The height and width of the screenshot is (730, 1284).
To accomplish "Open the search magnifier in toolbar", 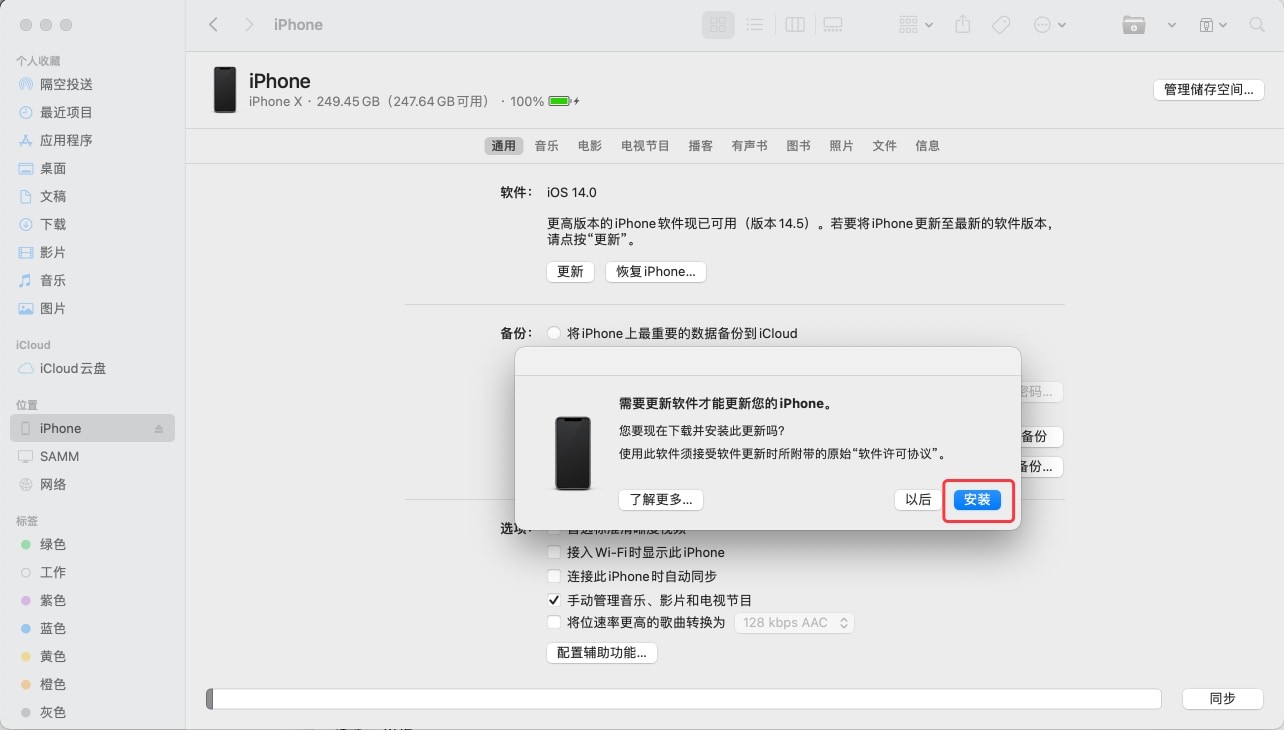I will 1257,25.
